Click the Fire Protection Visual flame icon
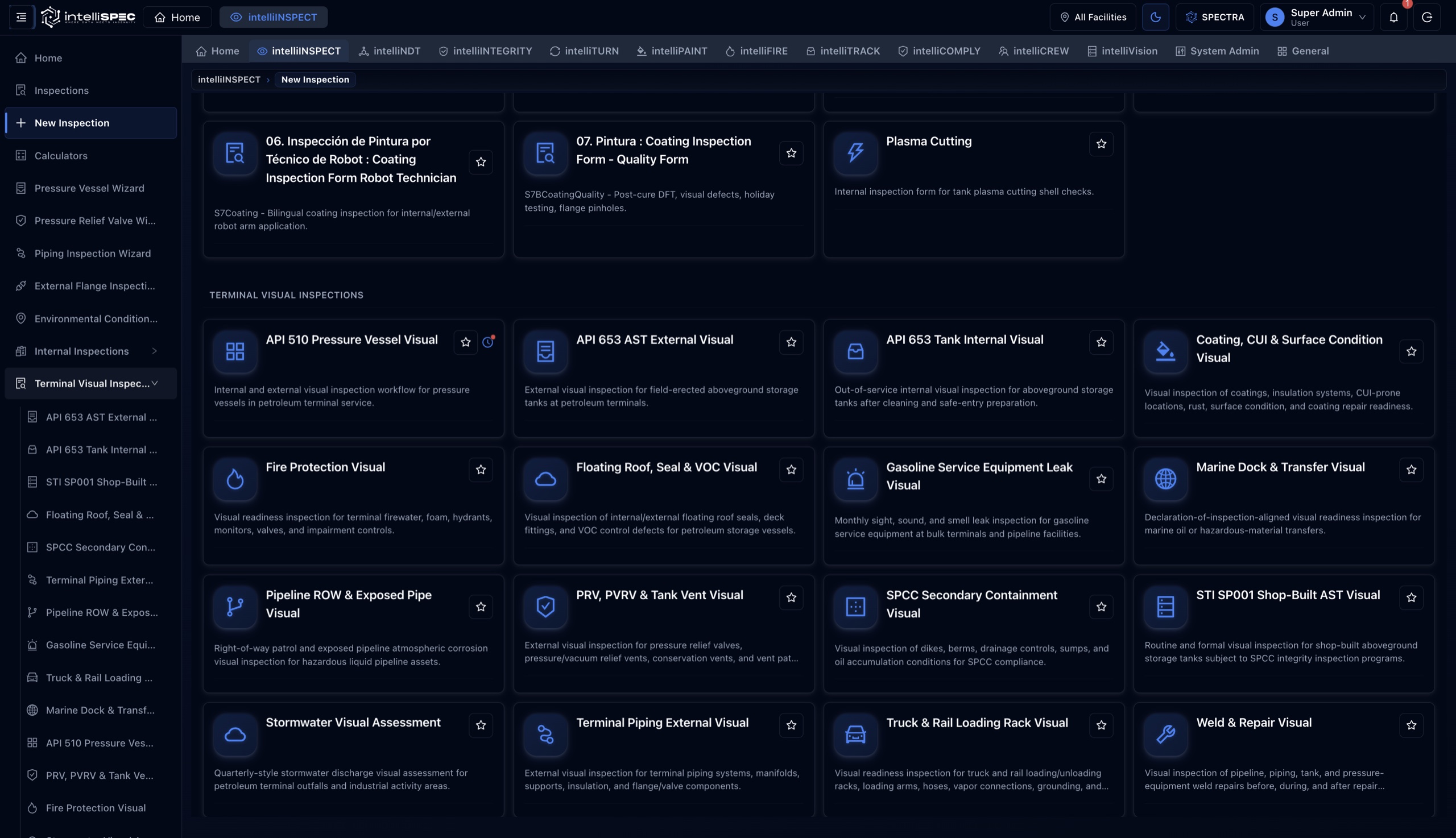 235,479
